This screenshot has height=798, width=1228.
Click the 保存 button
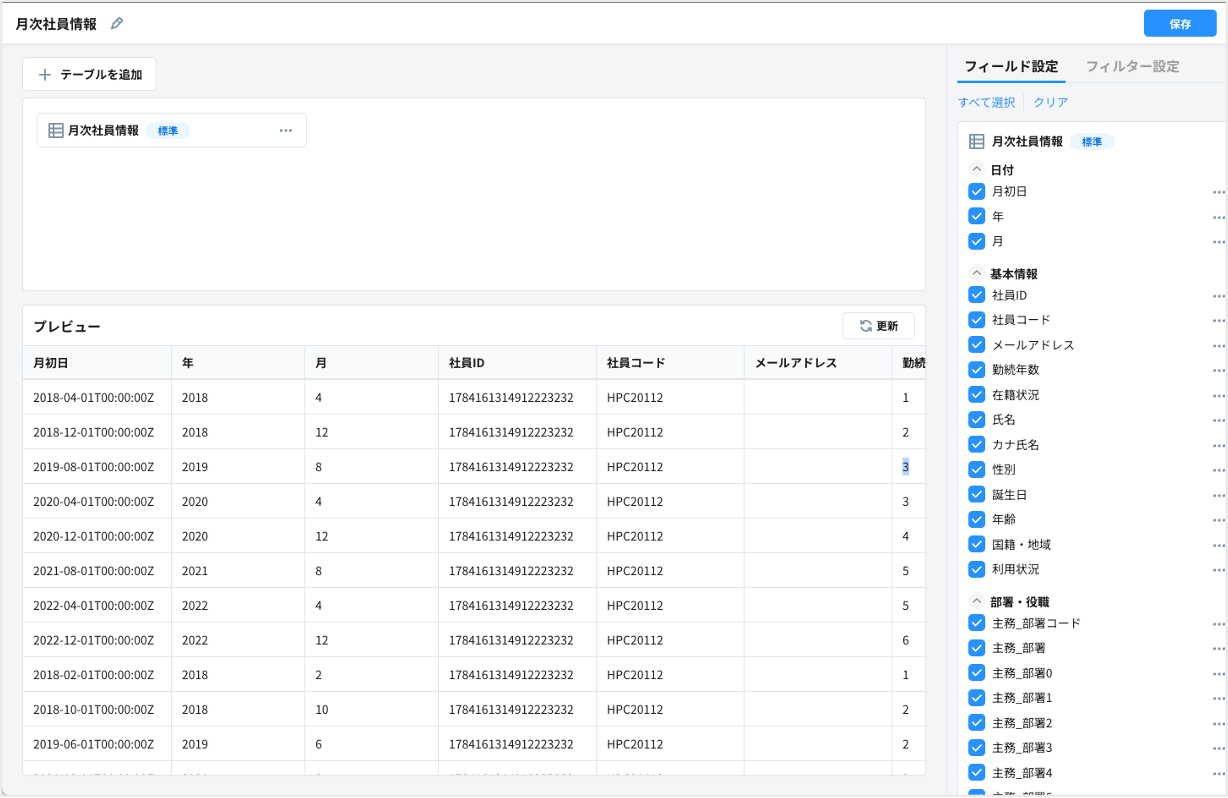pyautogui.click(x=1179, y=24)
